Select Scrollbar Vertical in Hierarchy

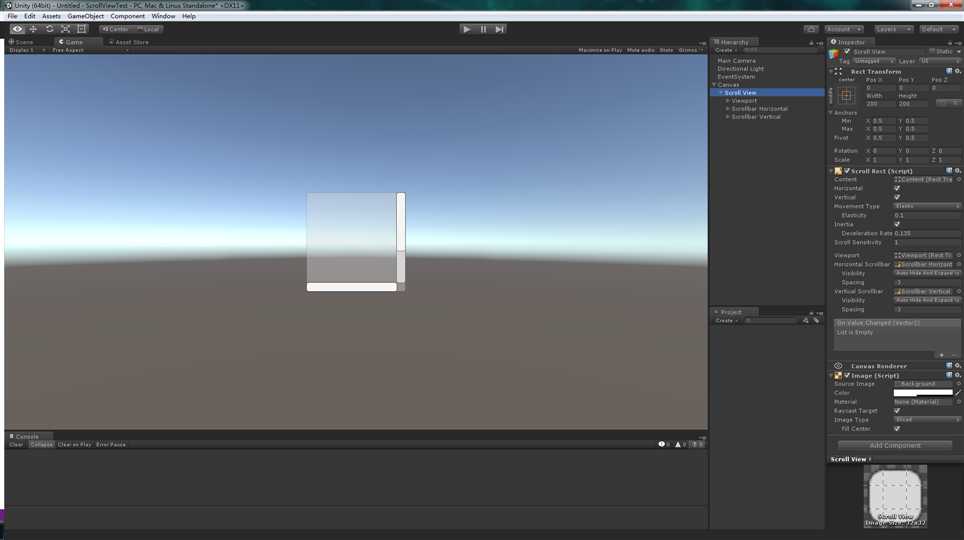[x=756, y=117]
